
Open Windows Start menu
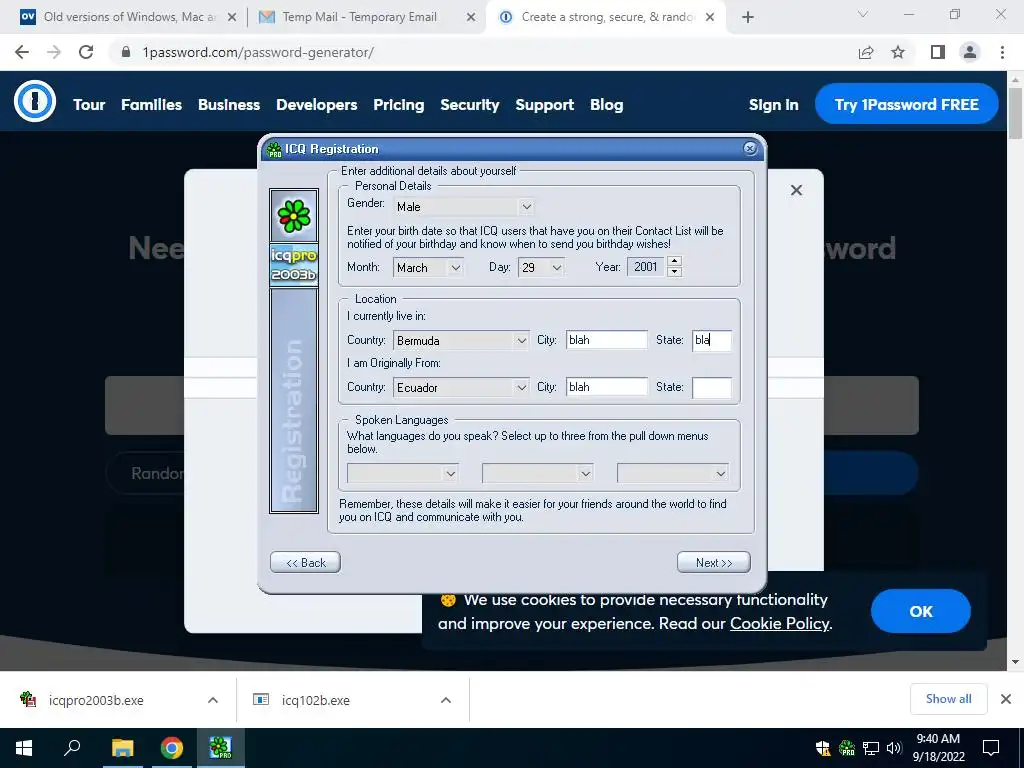pyautogui.click(x=24, y=748)
